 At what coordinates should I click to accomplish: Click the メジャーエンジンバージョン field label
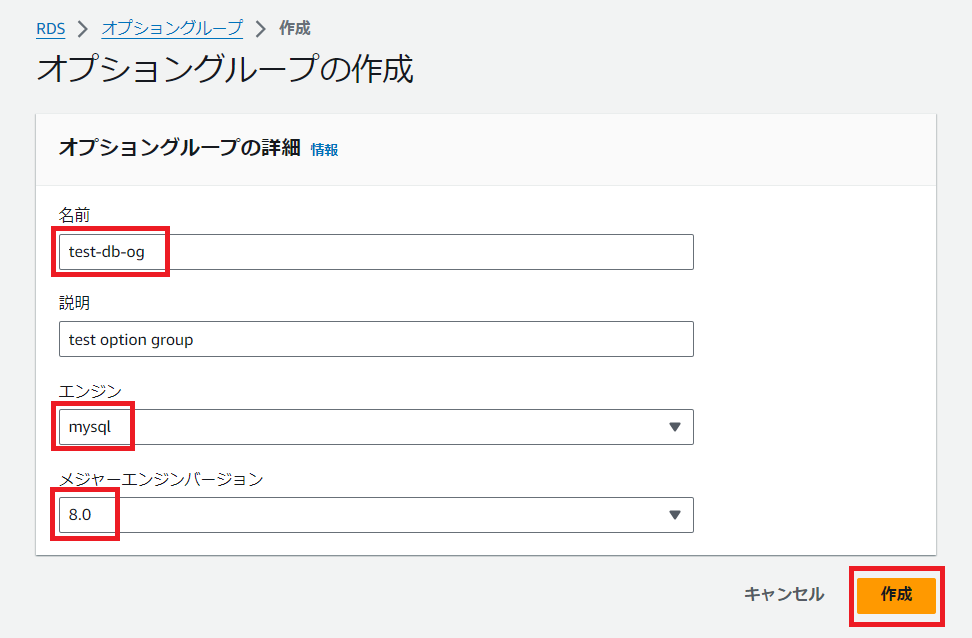(160, 479)
